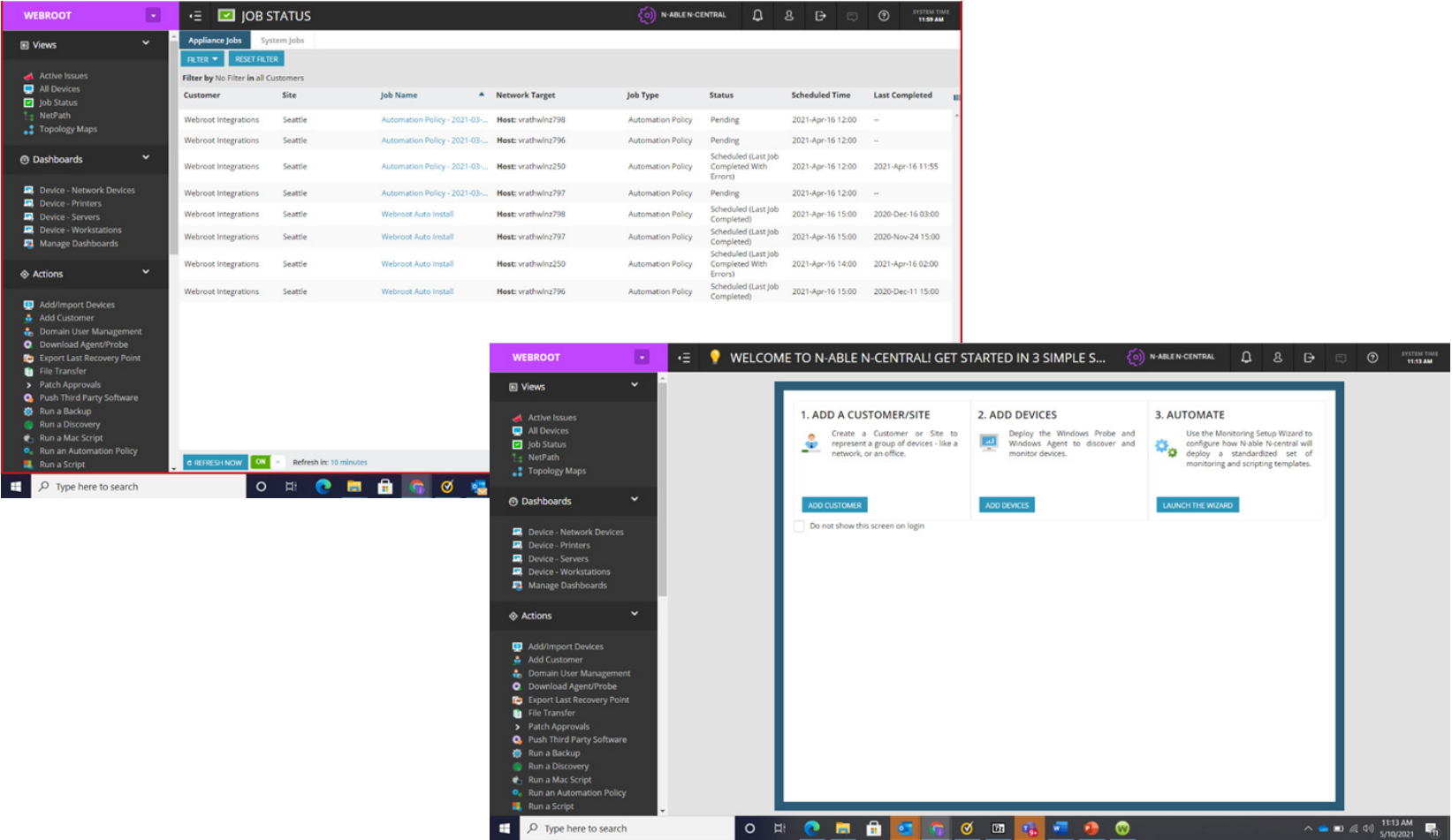This screenshot has width=1452, height=840.
Task: Sort by the Scheduled Time column header
Action: coord(821,95)
